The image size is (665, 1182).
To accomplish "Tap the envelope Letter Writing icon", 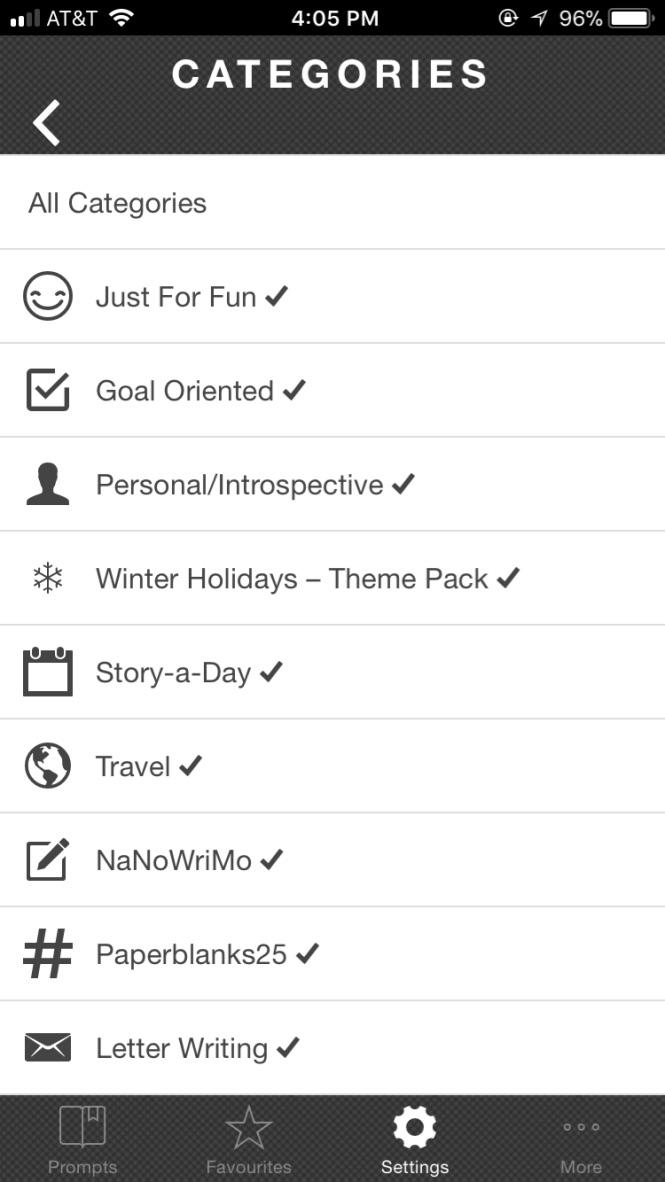I will coord(48,1048).
